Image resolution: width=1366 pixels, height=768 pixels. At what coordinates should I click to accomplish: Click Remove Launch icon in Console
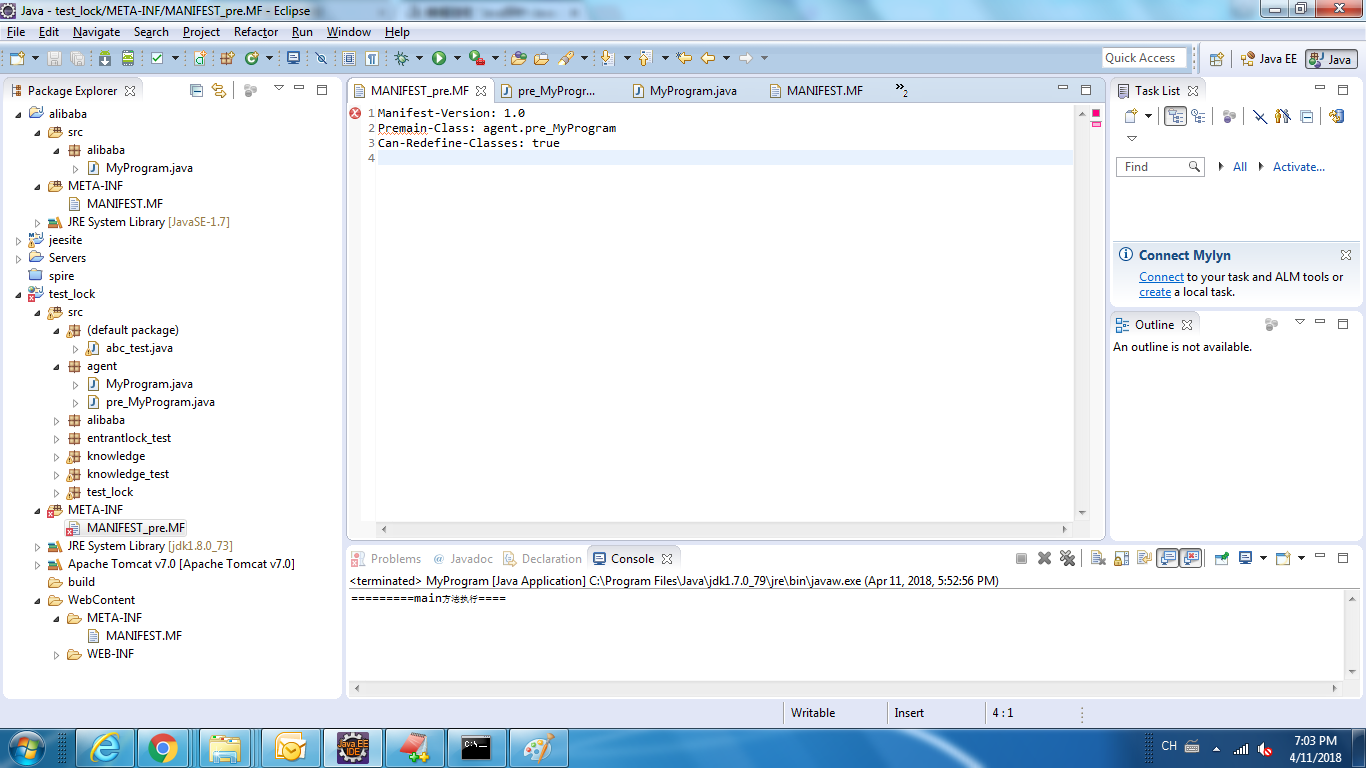click(1044, 558)
